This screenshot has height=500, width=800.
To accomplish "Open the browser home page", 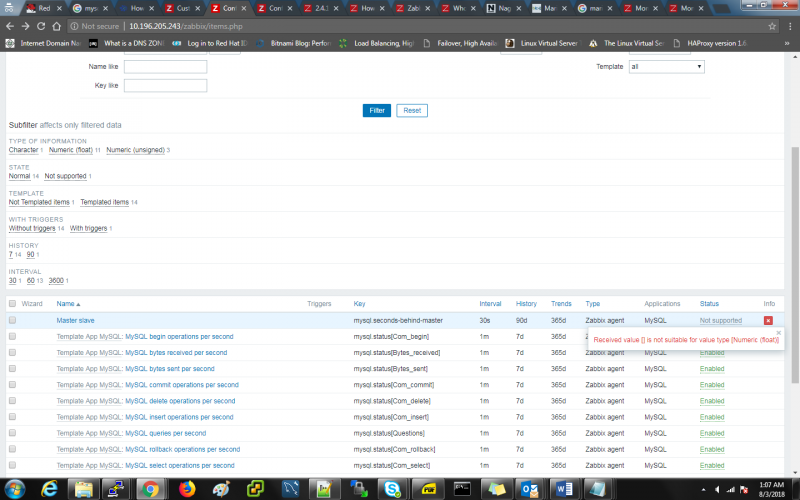I will [57, 26].
